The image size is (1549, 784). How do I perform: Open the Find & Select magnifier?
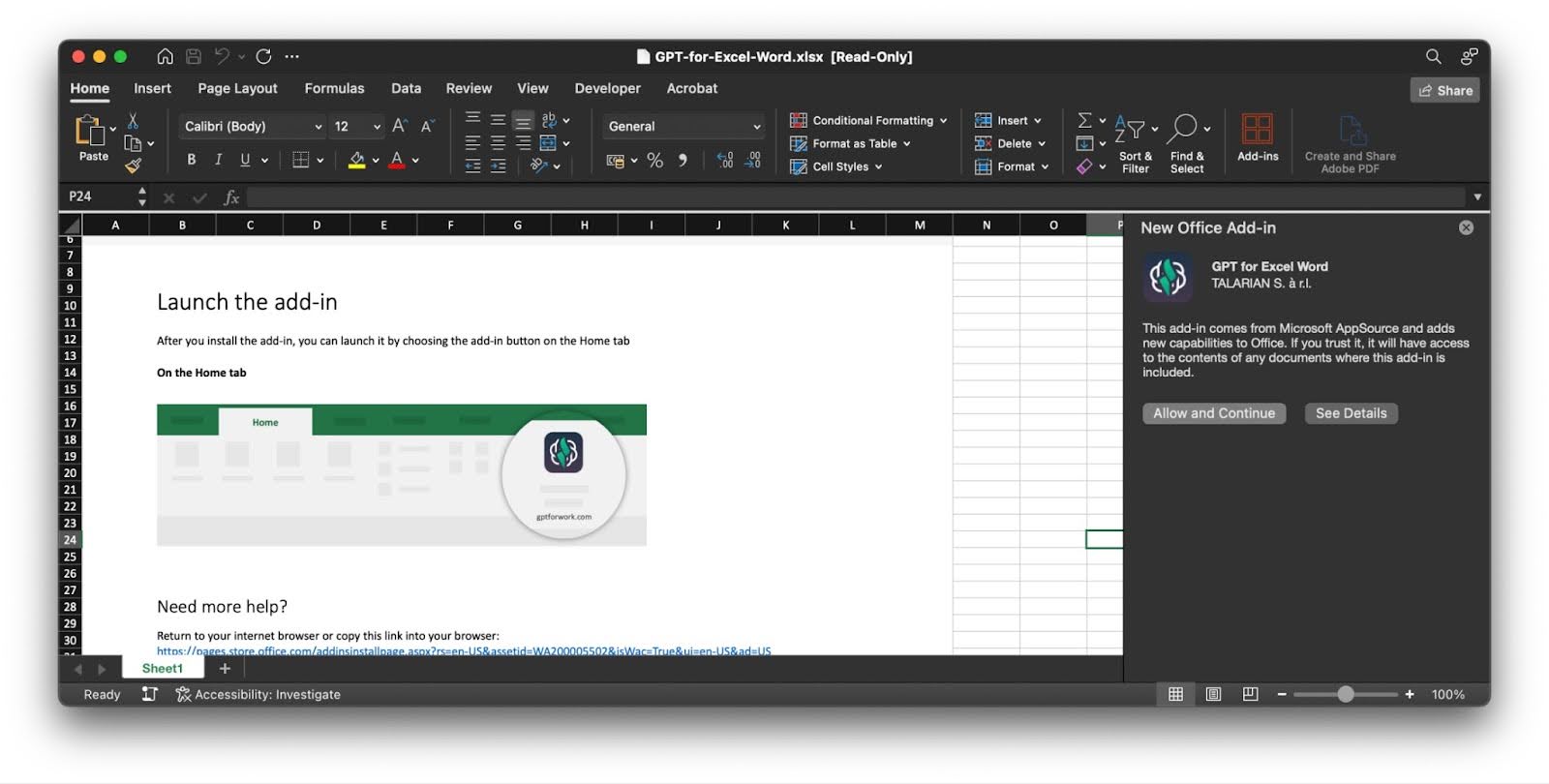1183,130
